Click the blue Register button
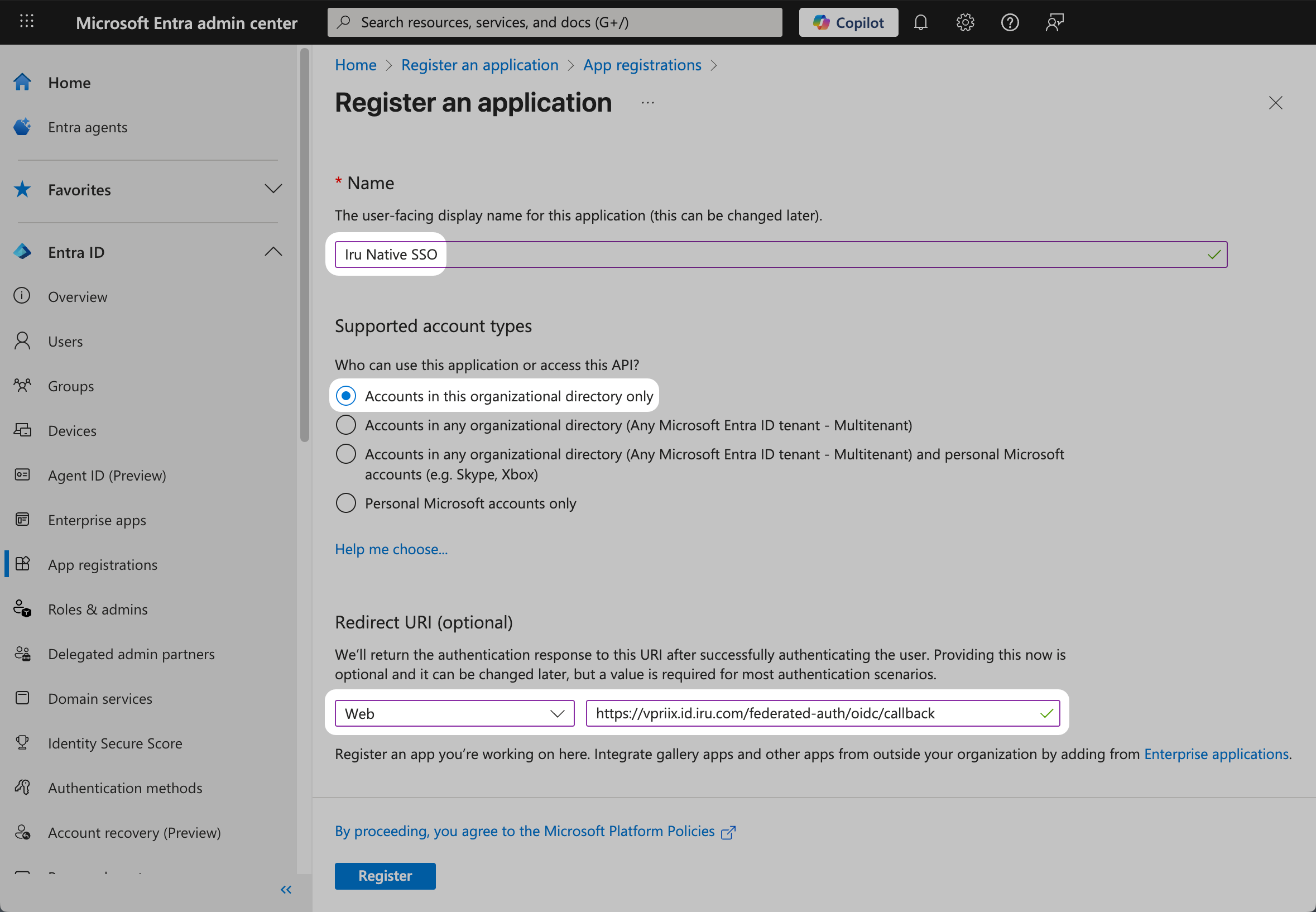Screen dimensions: 1316x912 point(385,875)
